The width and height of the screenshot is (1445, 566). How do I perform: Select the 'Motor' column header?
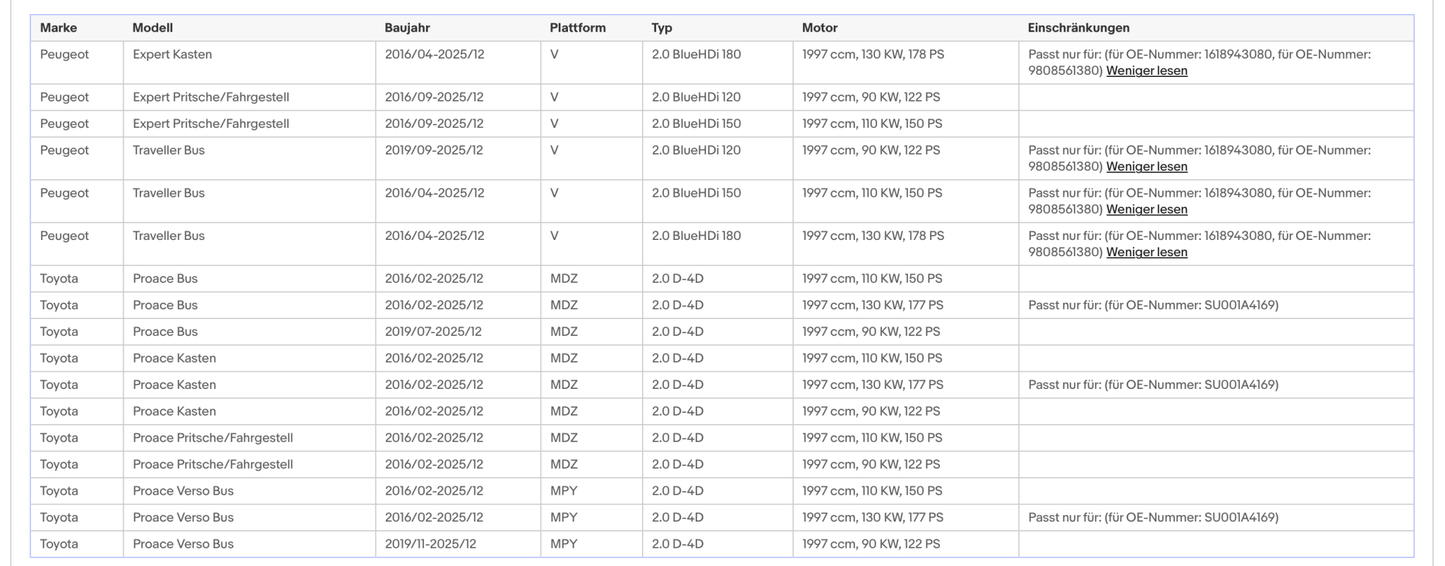[x=820, y=28]
